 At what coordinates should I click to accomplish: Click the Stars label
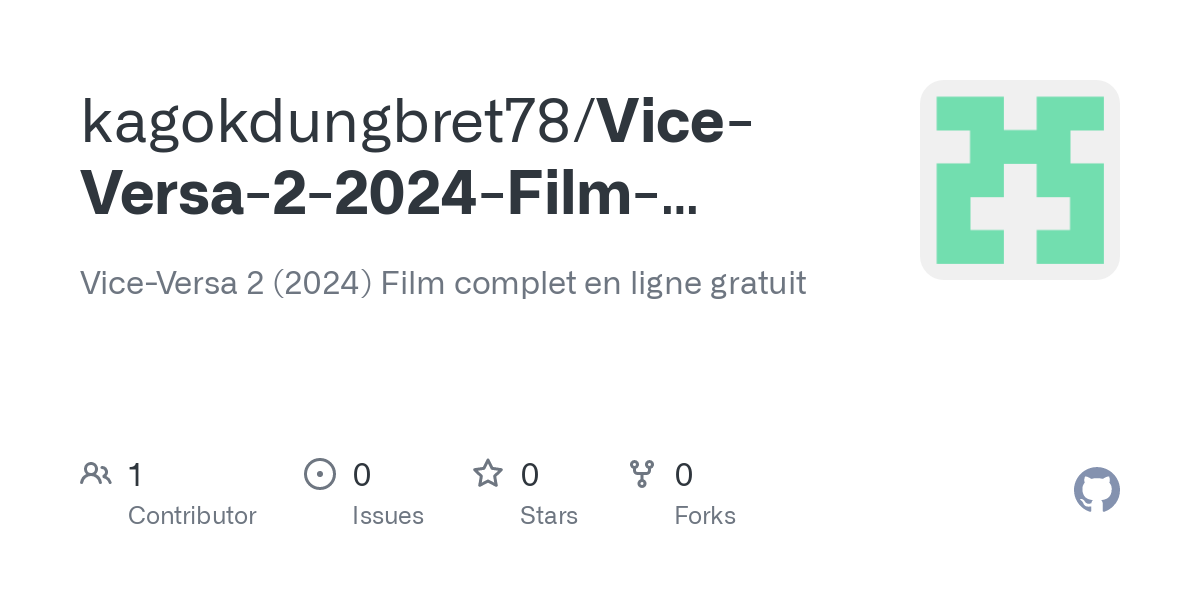click(x=549, y=516)
